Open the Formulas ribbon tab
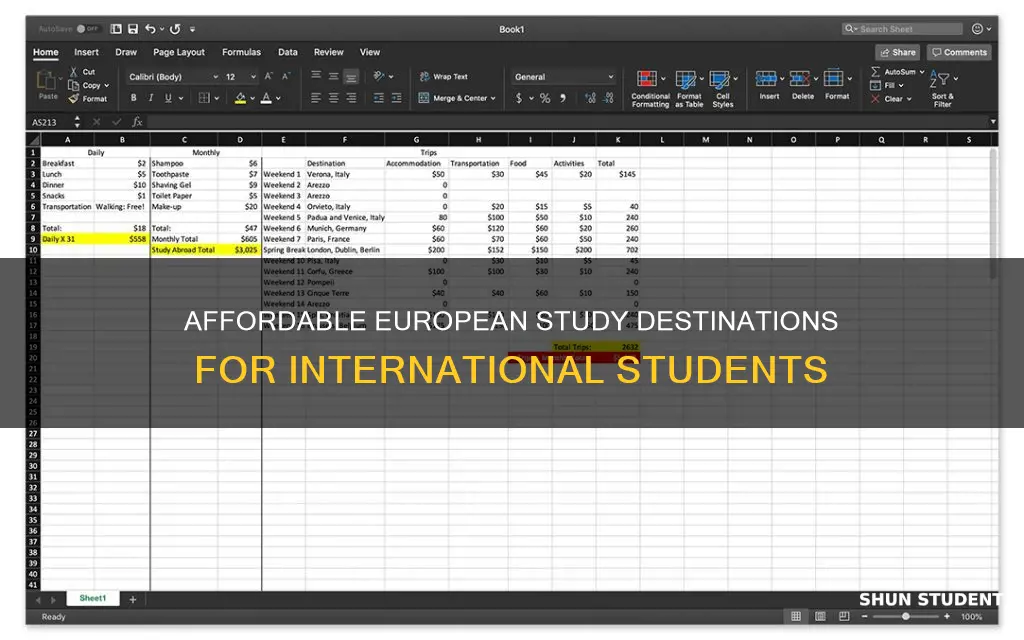This screenshot has width=1024, height=640. [x=241, y=52]
